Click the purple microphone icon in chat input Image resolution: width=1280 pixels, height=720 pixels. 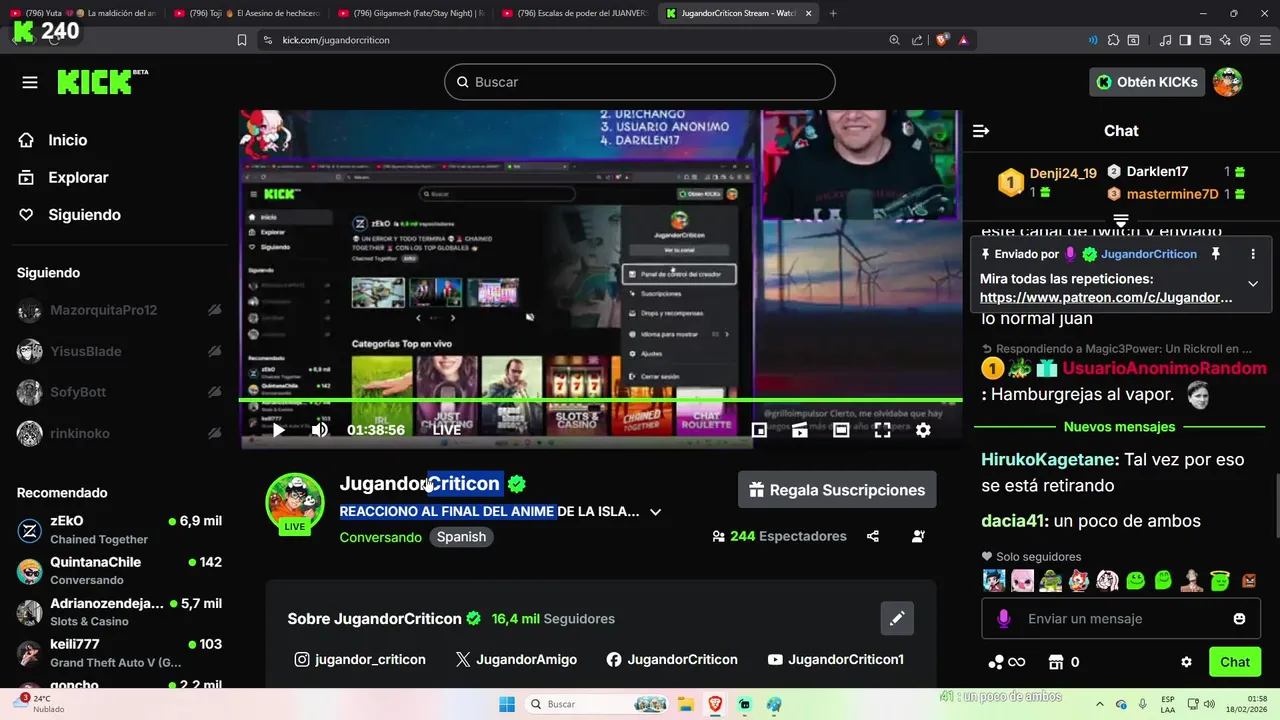1003,619
